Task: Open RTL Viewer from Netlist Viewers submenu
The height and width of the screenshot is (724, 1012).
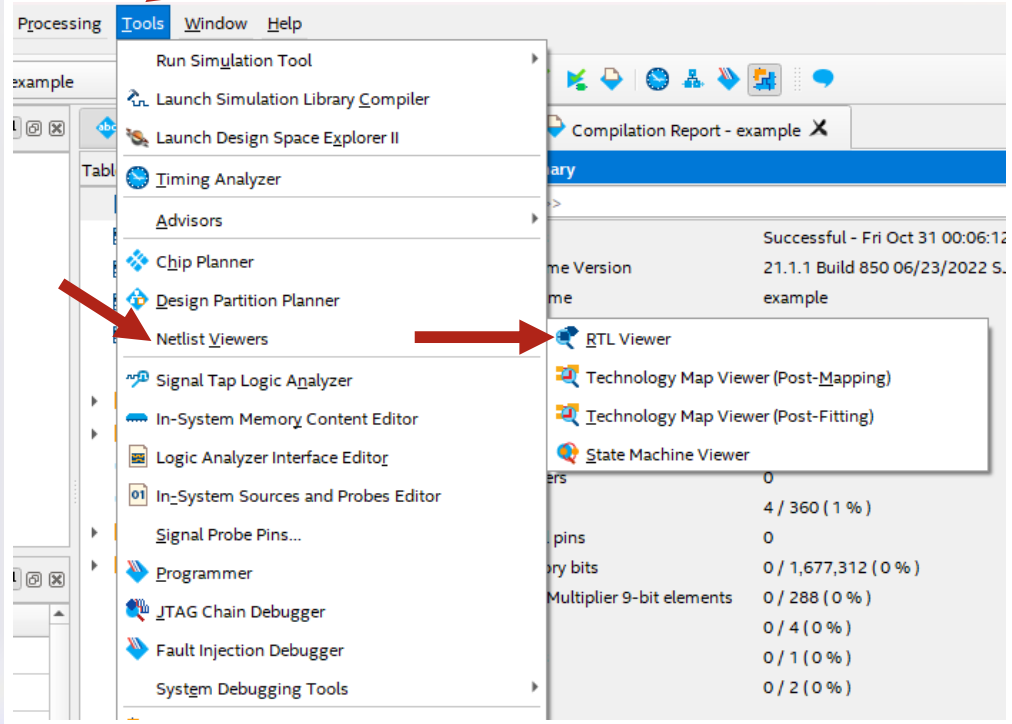Action: pyautogui.click(x=628, y=339)
